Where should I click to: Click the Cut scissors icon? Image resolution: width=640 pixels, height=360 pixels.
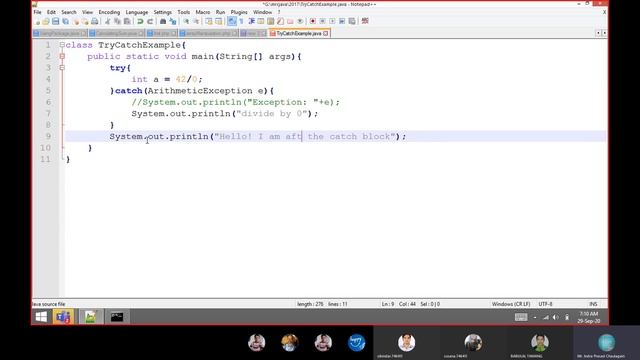click(x=107, y=21)
